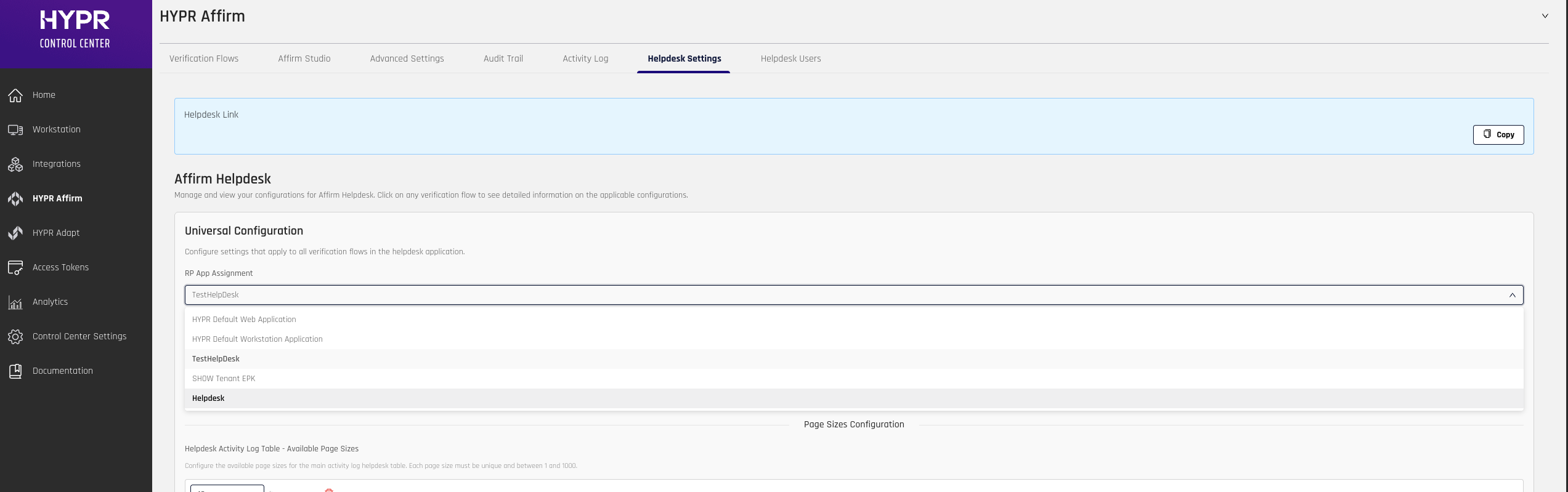This screenshot has width=1568, height=492.
Task: View the Activity Log tab
Action: pos(585,58)
